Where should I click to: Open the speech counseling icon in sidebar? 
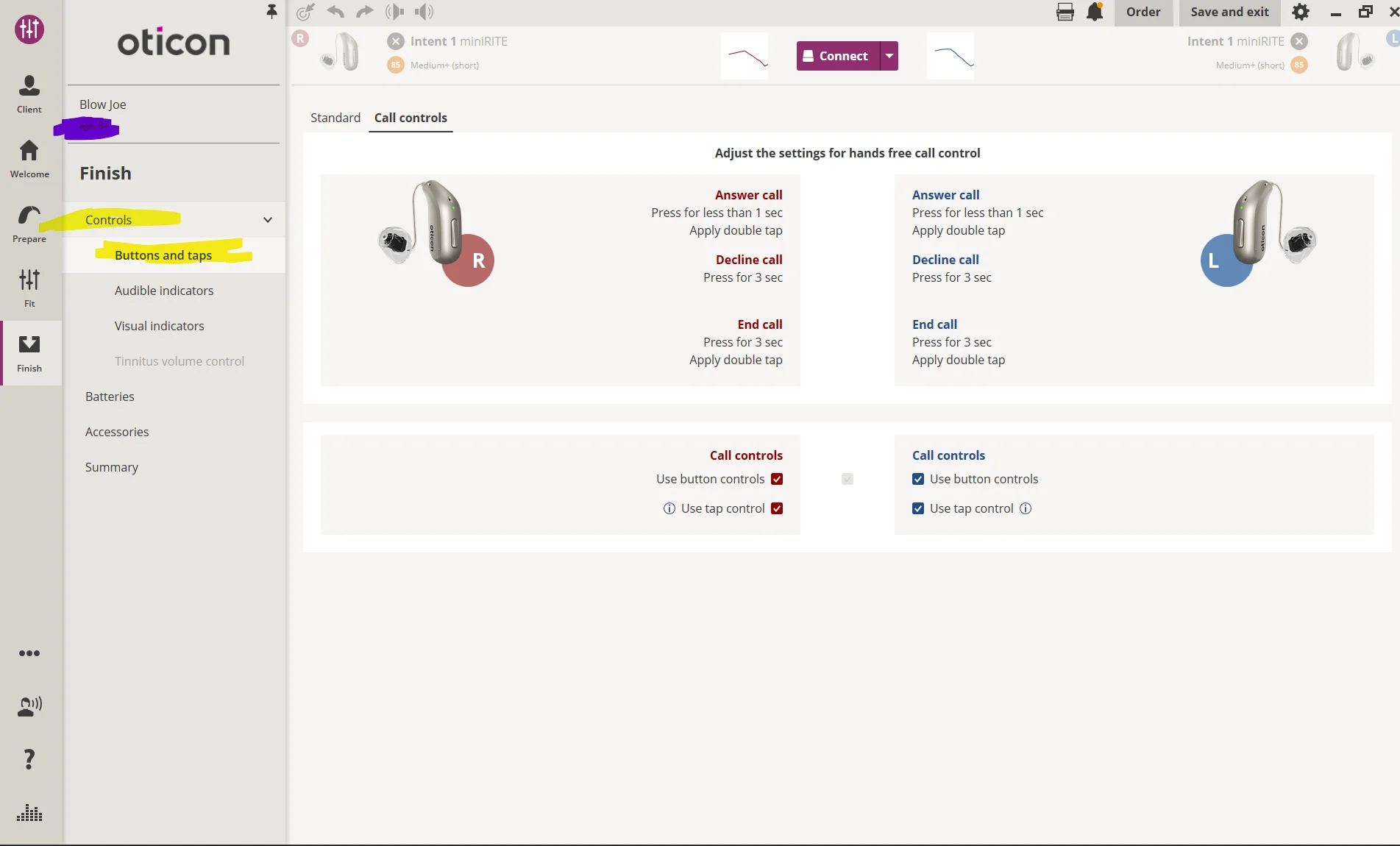[29, 706]
